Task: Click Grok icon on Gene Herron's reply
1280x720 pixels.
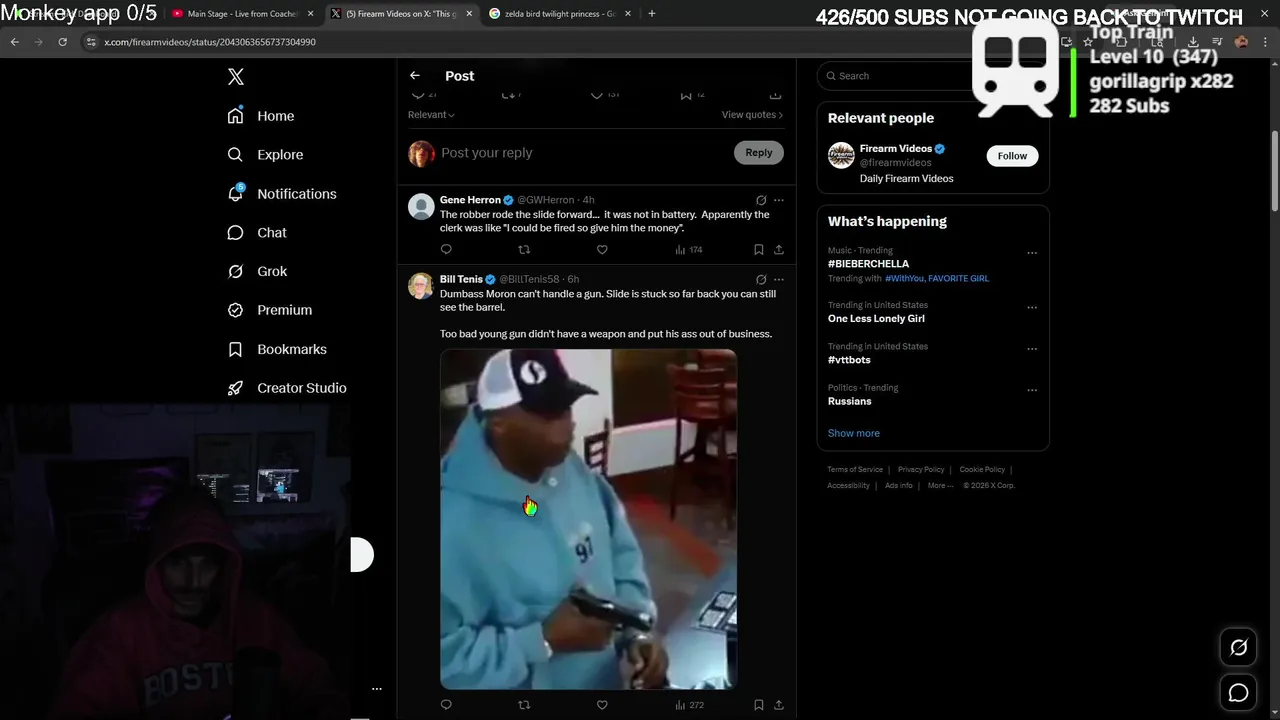Action: coord(761,200)
